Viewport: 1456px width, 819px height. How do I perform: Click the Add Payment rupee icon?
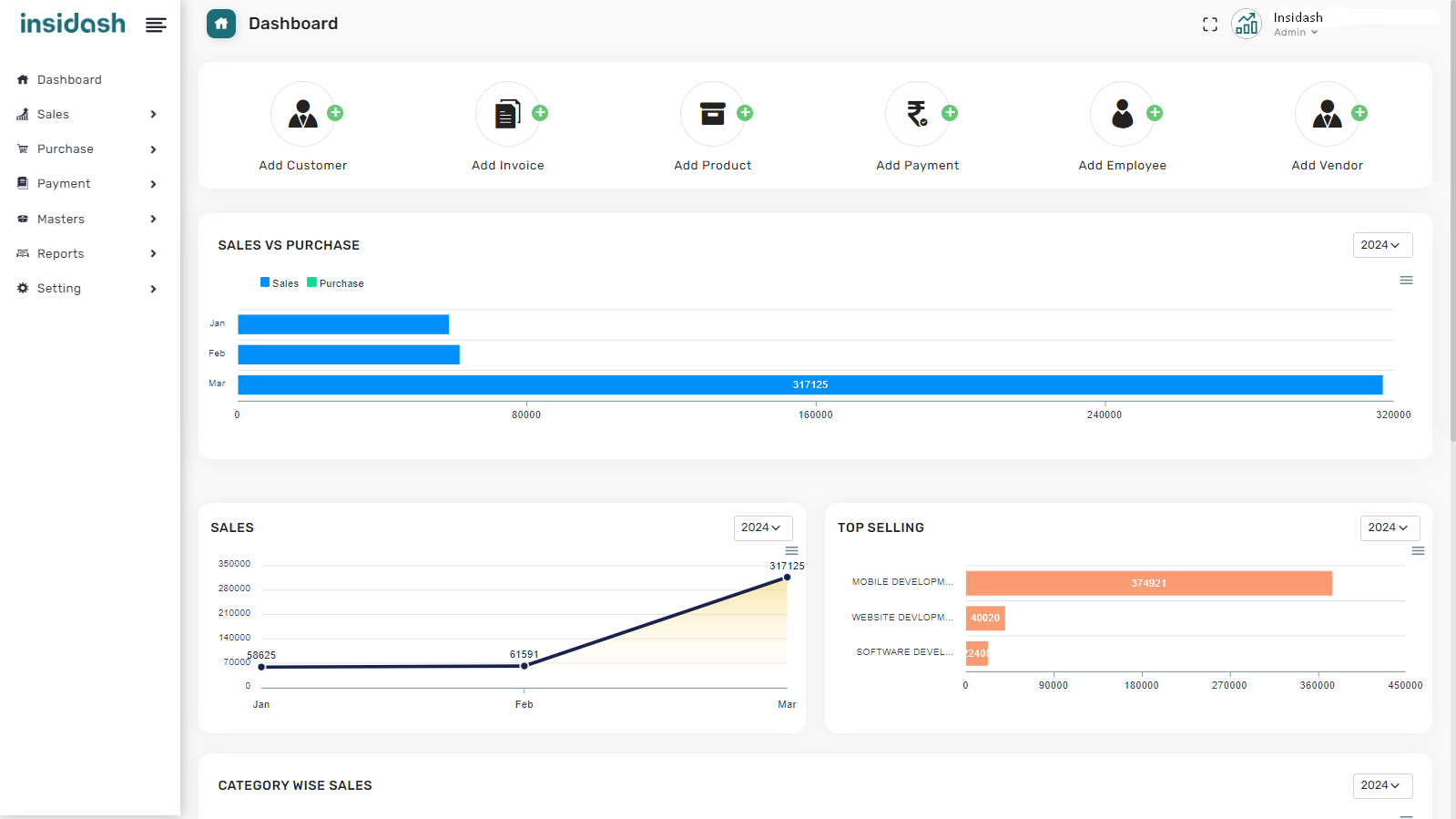tap(917, 114)
